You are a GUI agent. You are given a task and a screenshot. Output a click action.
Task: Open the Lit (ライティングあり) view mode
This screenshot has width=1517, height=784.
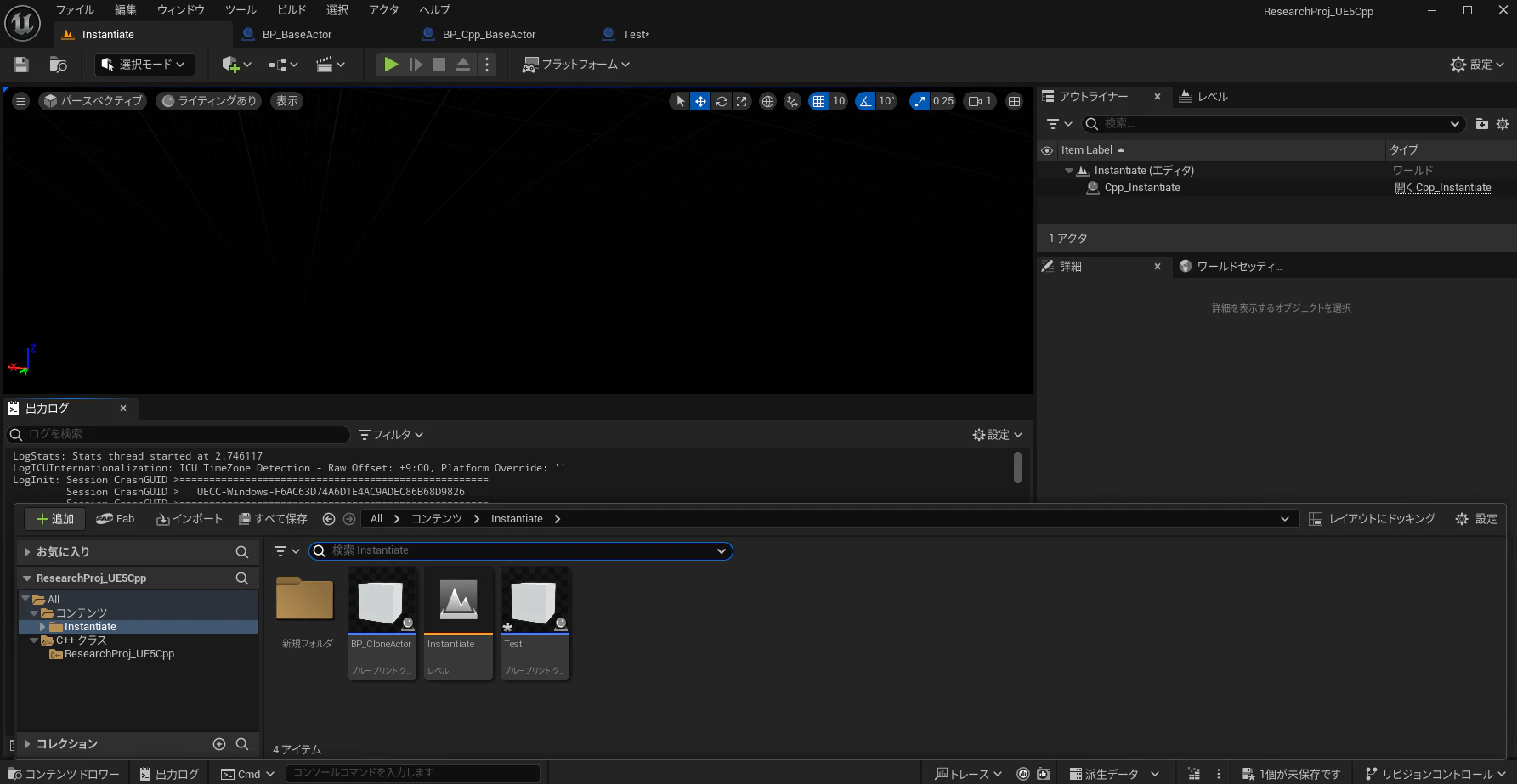(x=209, y=101)
